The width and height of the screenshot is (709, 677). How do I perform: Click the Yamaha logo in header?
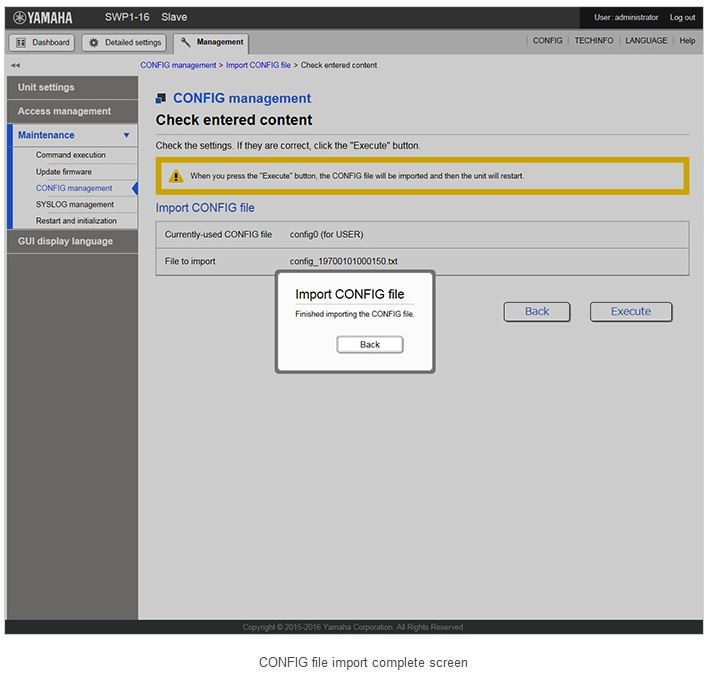pos(43,17)
